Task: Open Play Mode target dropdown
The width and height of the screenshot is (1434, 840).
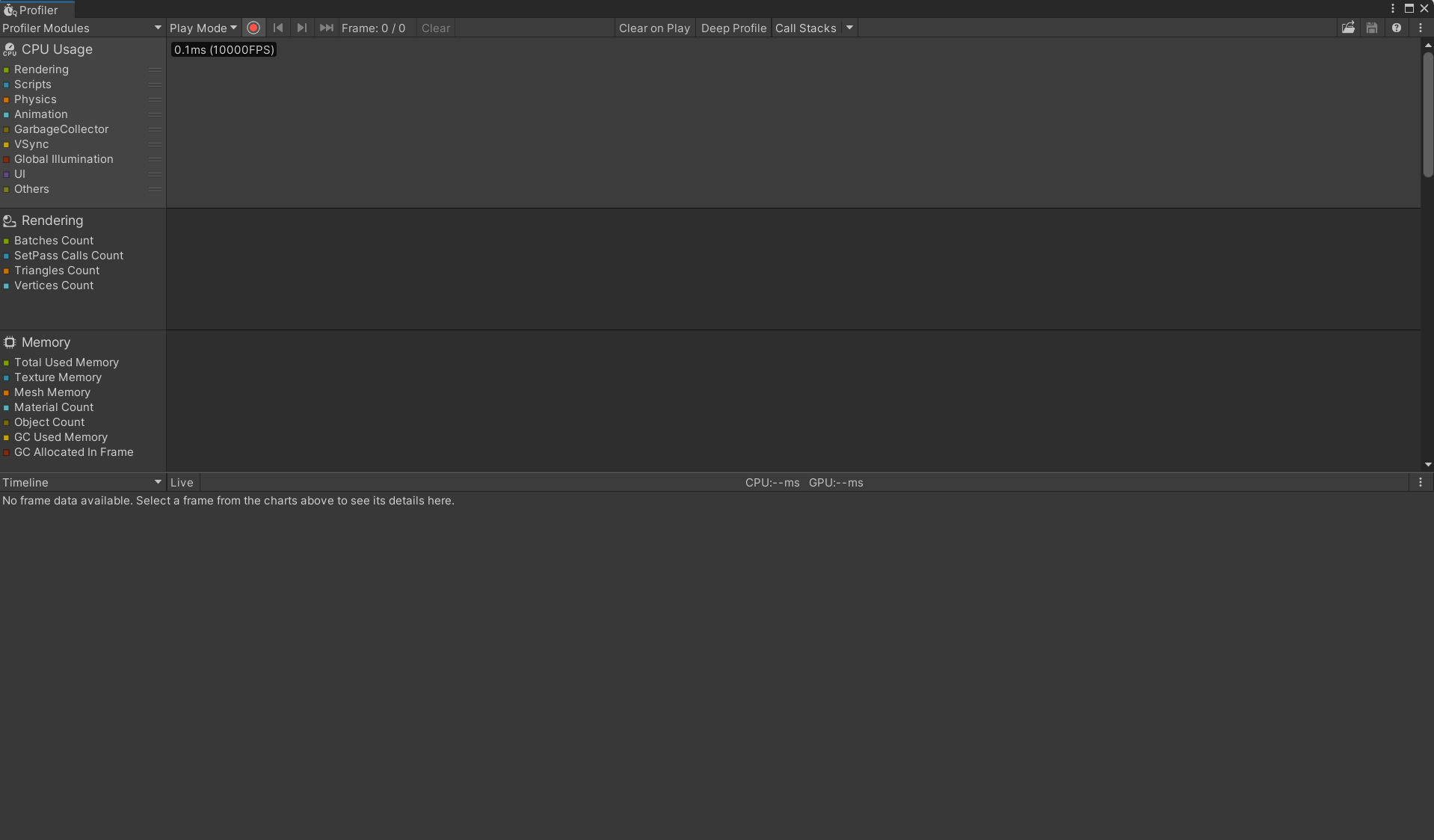Action: pos(203,28)
